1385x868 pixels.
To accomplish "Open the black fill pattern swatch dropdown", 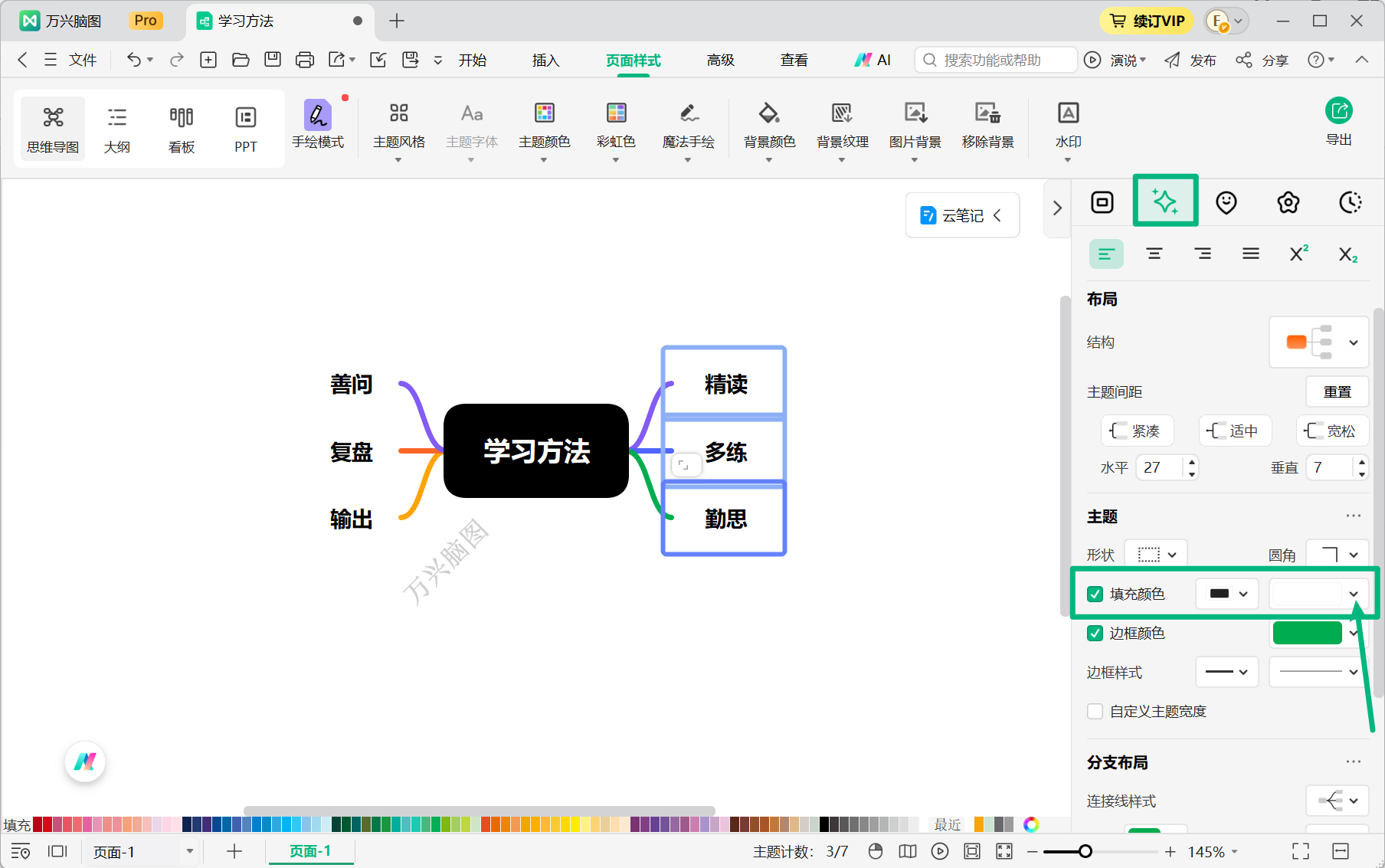I will click(1227, 594).
